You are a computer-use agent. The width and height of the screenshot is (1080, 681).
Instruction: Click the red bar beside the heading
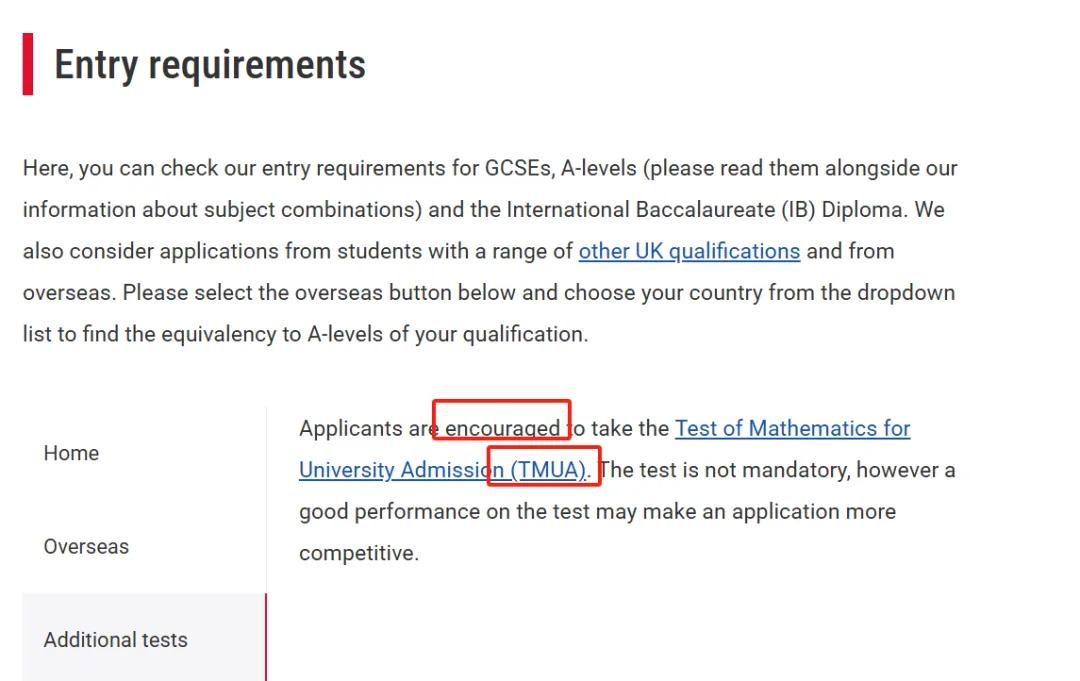coord(28,64)
